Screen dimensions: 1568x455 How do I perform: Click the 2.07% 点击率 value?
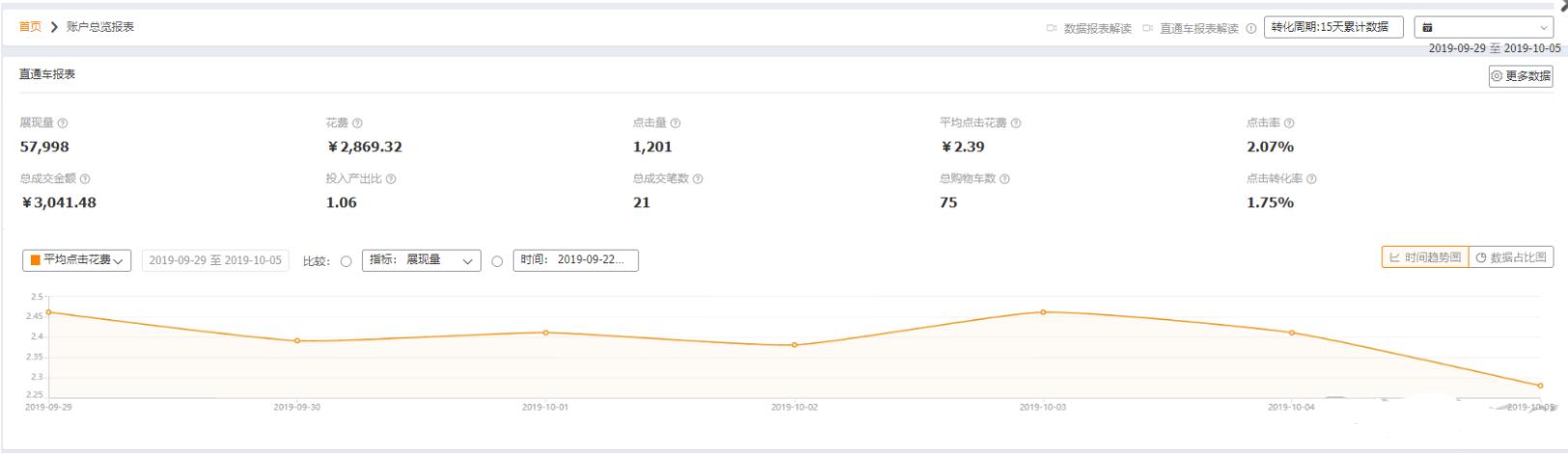(1270, 147)
